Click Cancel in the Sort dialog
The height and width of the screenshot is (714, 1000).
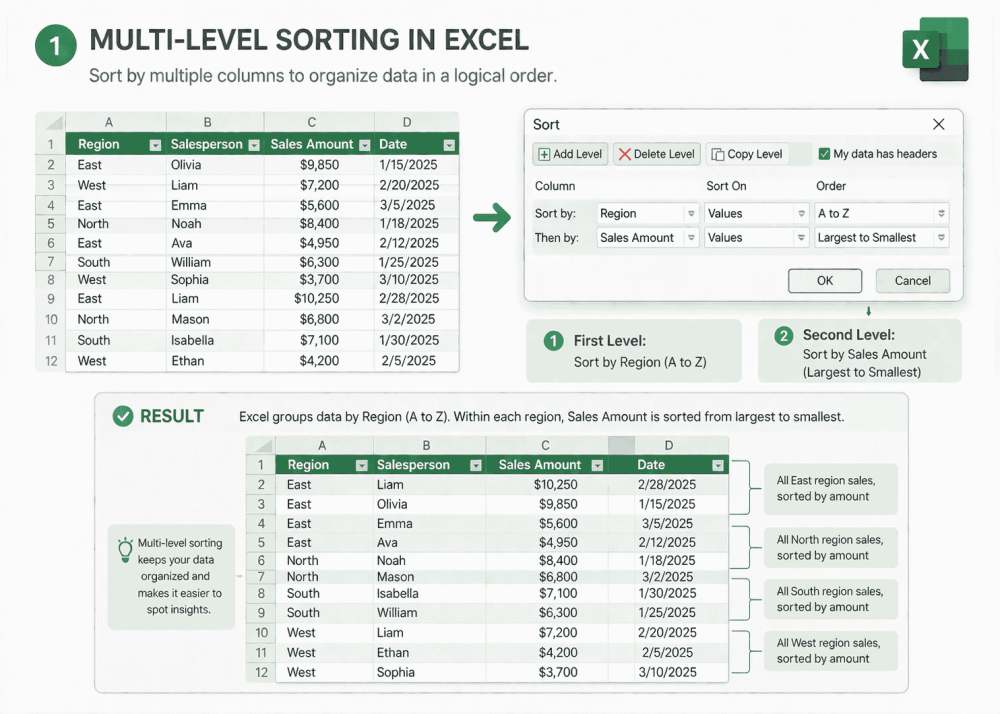click(x=912, y=281)
